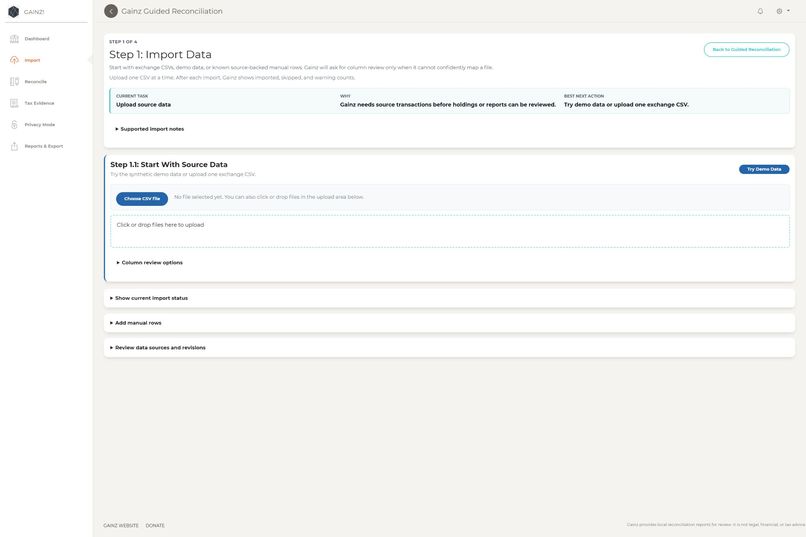Screen dimensions: 806x537
Task: Click the drop files upload area
Action: [450, 231]
